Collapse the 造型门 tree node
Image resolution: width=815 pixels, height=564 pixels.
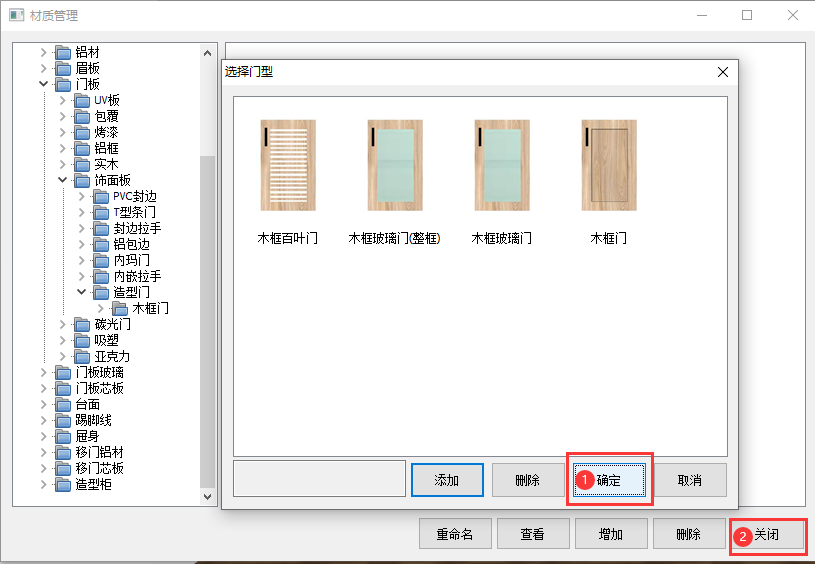point(82,292)
